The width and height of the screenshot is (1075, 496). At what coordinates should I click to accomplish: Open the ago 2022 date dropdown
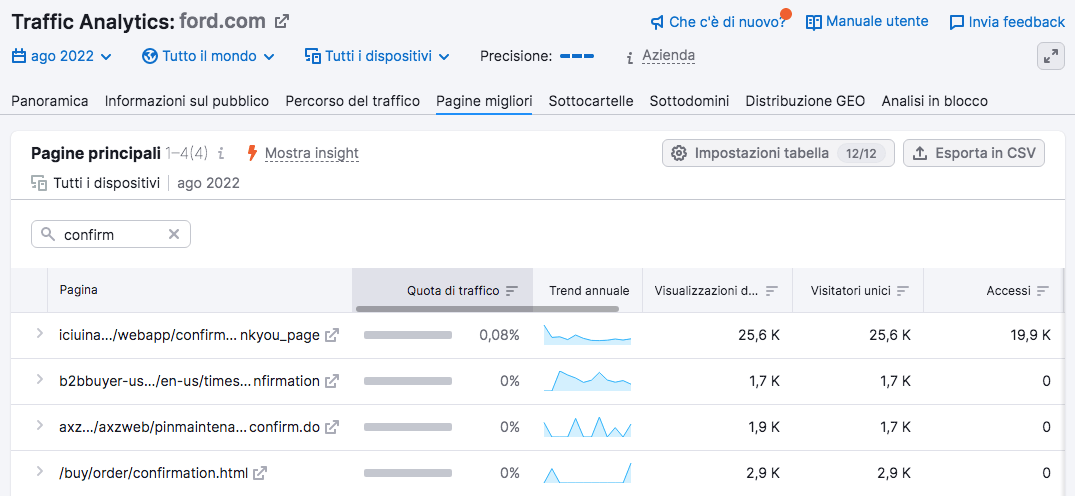[x=62, y=57]
